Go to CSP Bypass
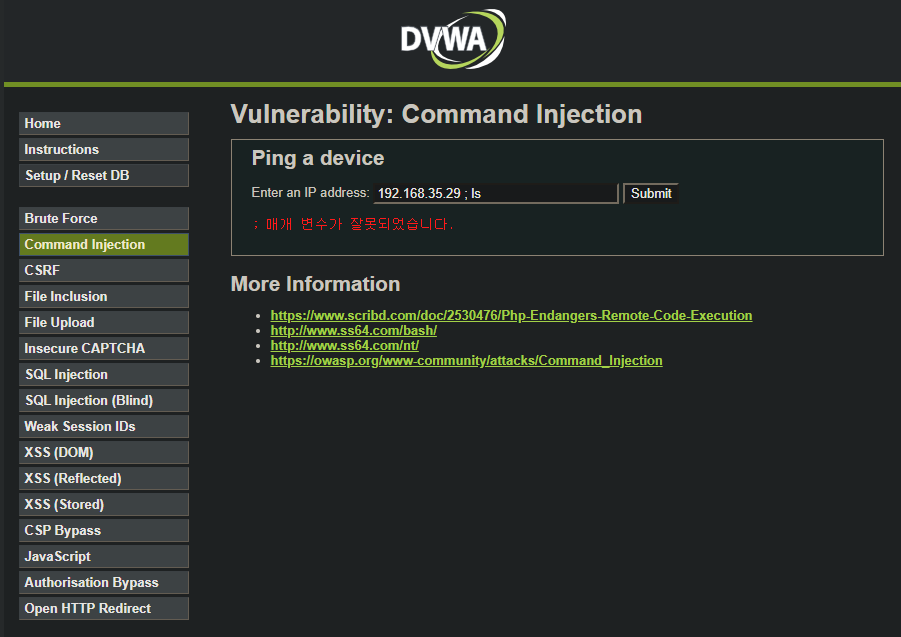 (104, 530)
